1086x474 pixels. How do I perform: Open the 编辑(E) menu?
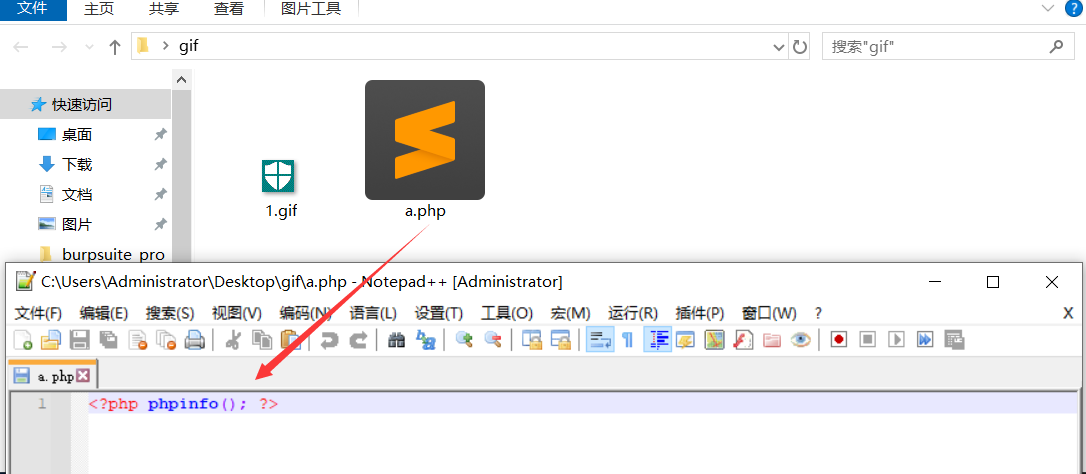coord(104,313)
